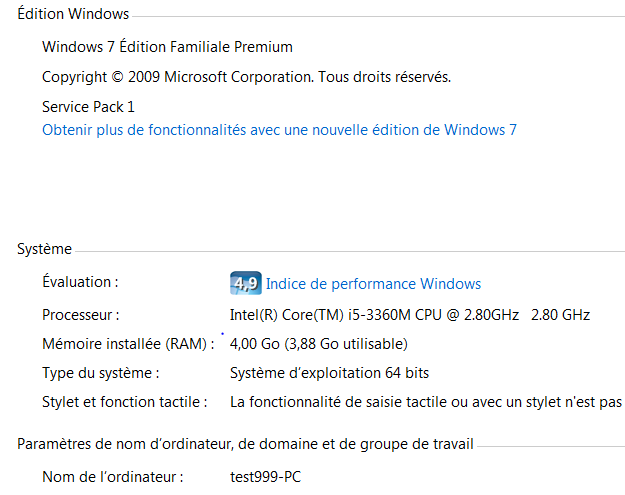The image size is (625, 495).
Task: Select the Windows 7 Édition Familiale Premium text
Action: pos(167,47)
